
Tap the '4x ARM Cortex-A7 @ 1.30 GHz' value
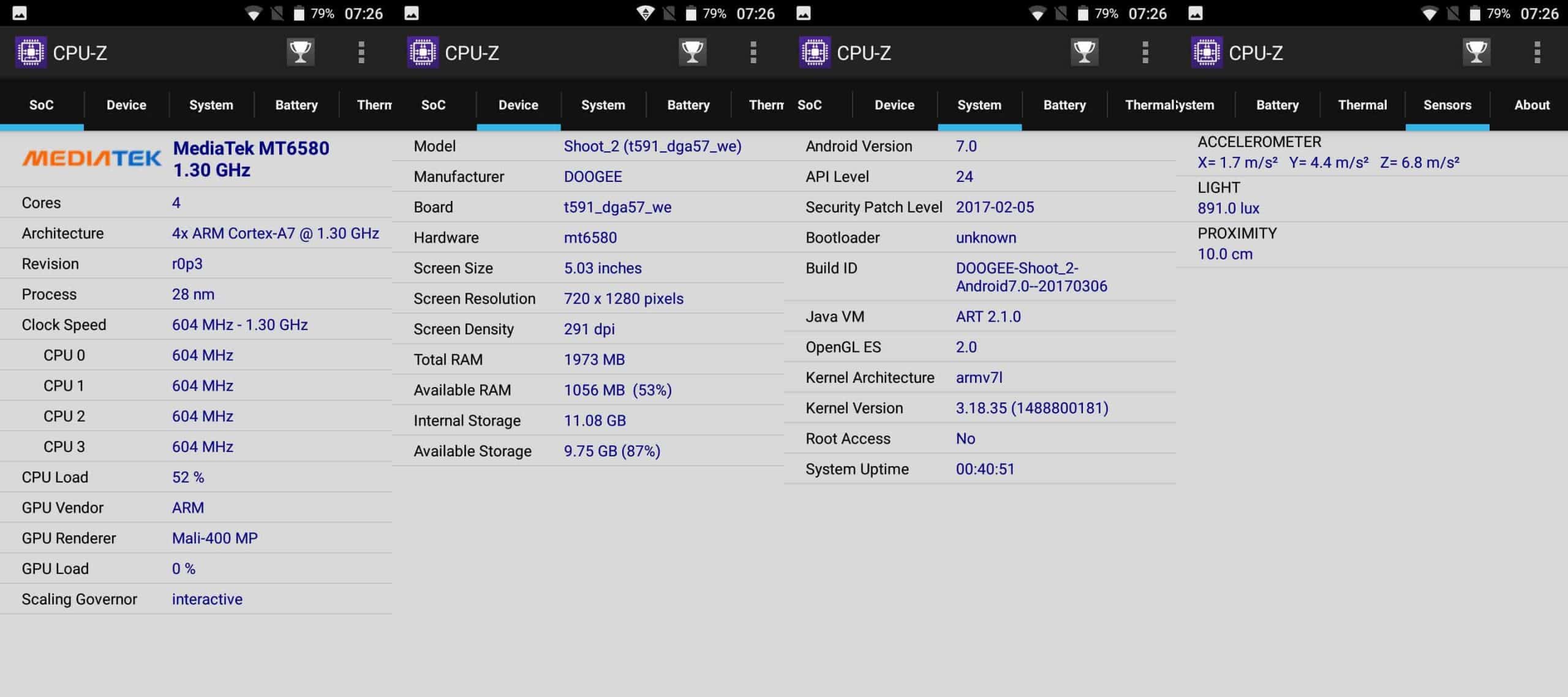pos(276,233)
